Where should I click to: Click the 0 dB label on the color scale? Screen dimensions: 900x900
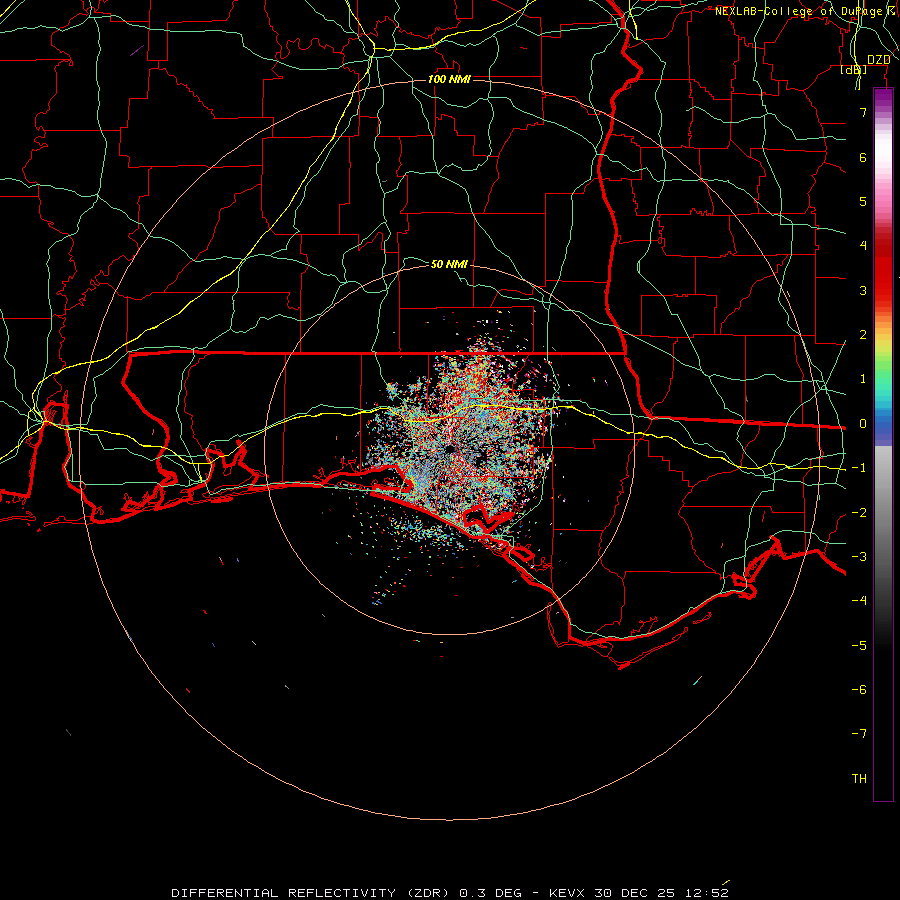click(863, 424)
